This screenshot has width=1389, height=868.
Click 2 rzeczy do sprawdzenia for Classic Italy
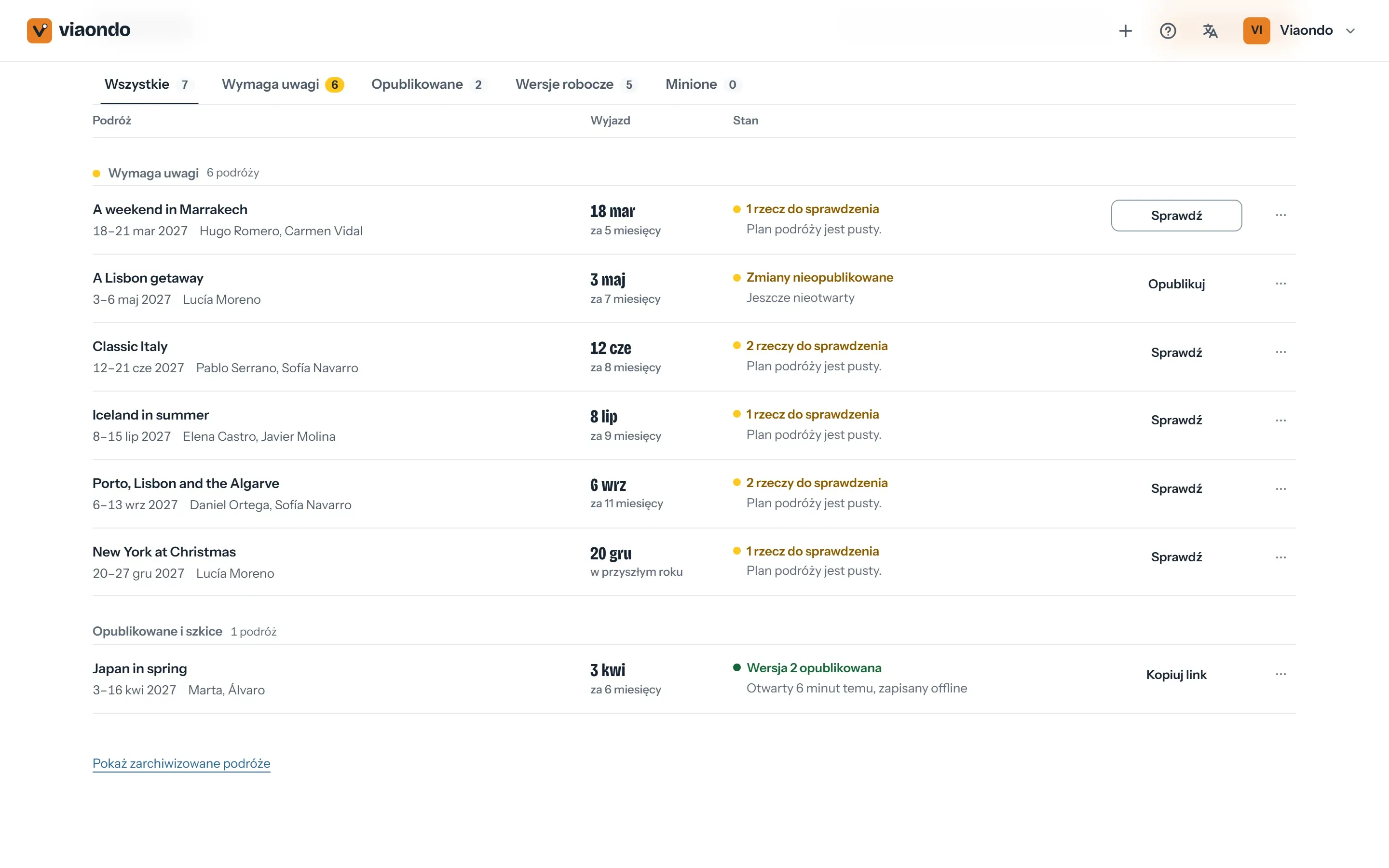coord(817,346)
